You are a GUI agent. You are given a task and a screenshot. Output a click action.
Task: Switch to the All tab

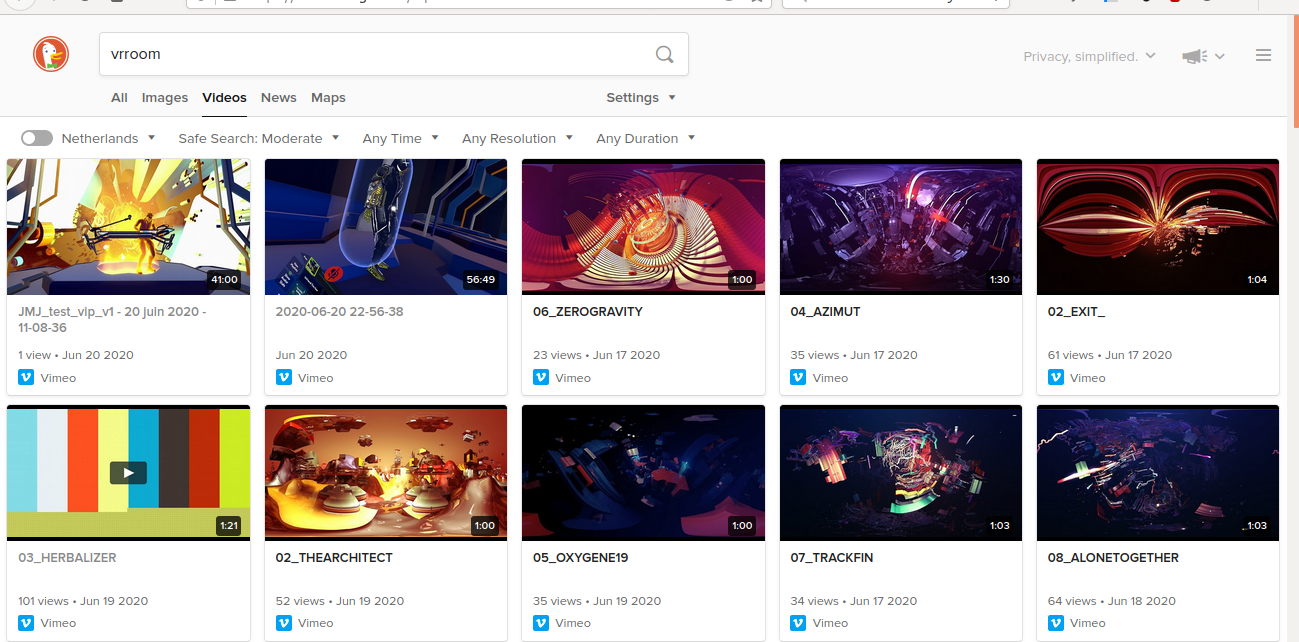click(119, 97)
